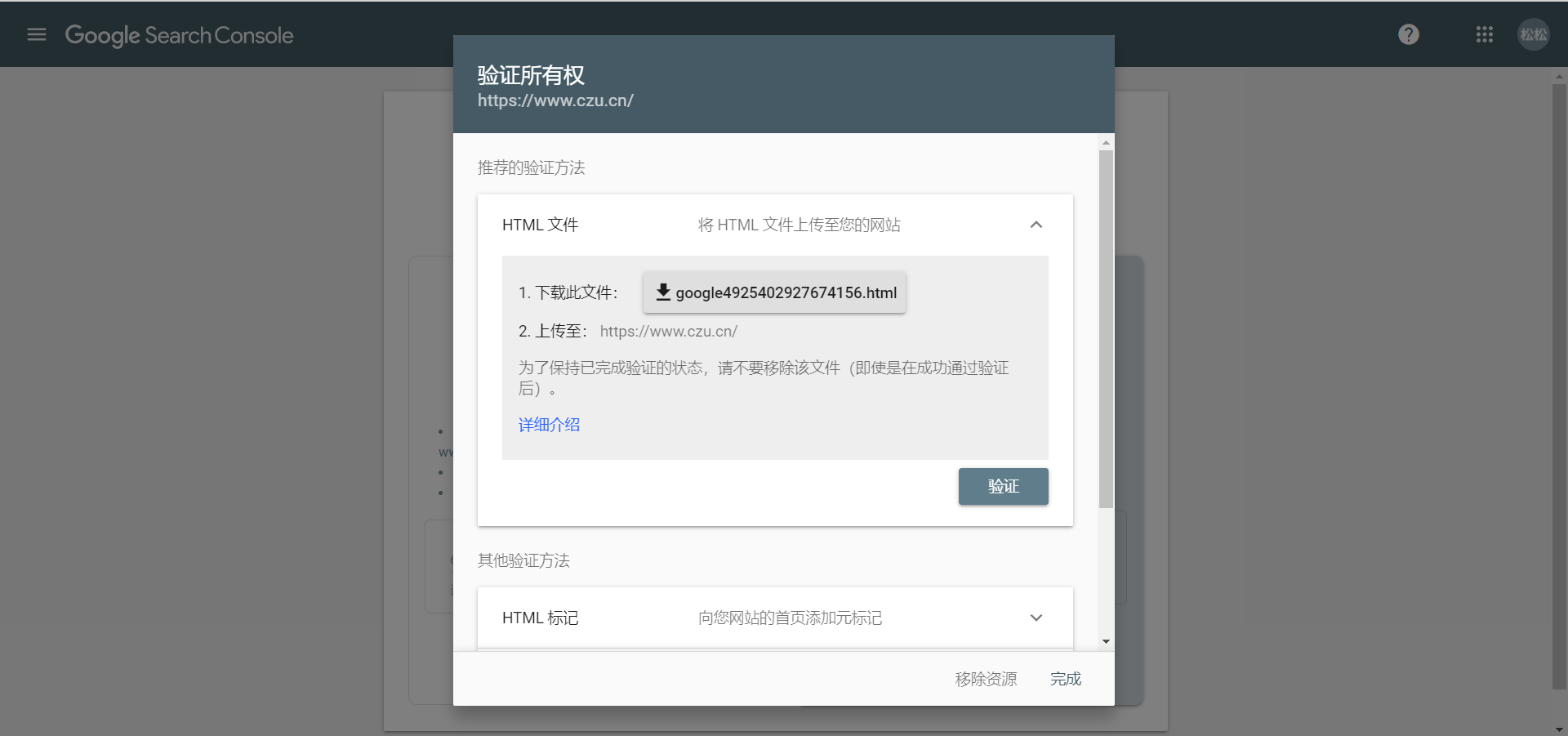Click the 1. 下载此文件 step label
Viewport: 1568px width, 736px height.
pos(568,292)
